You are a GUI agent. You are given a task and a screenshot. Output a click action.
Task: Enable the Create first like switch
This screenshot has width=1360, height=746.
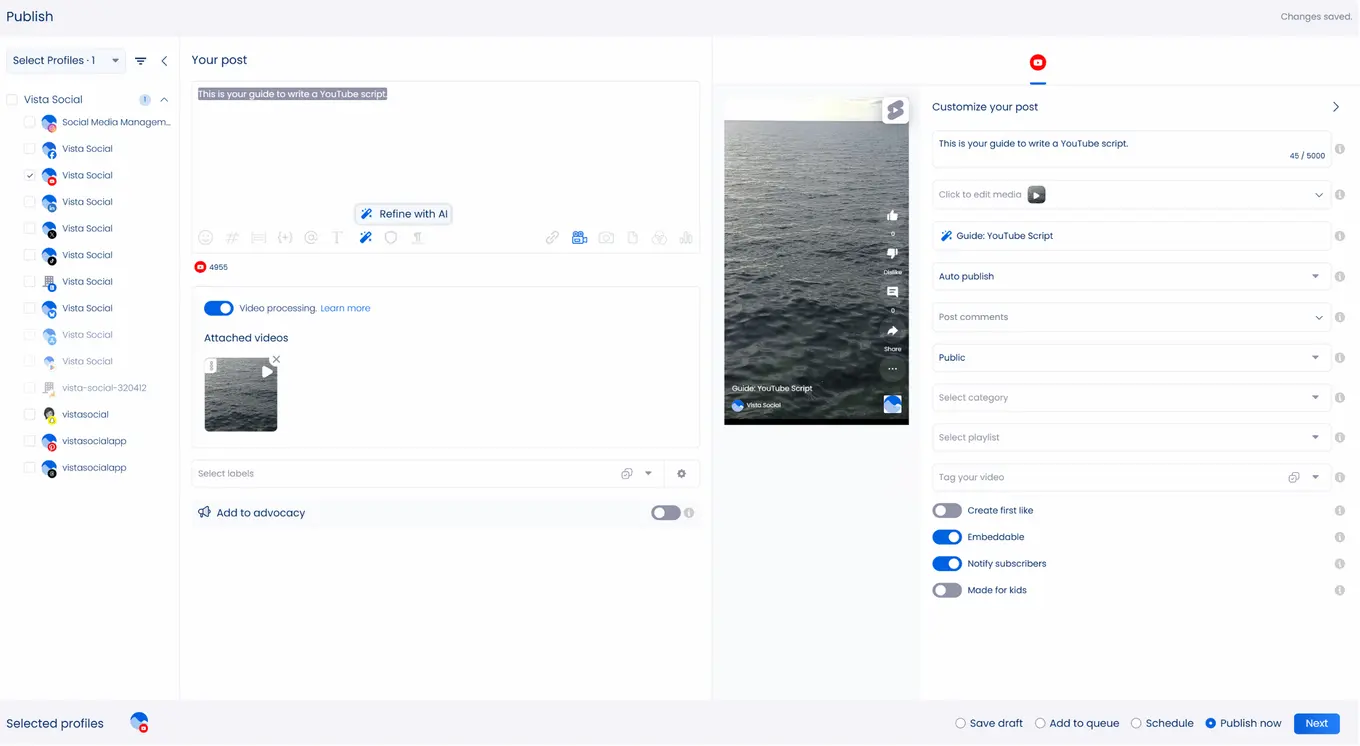pyautogui.click(x=946, y=511)
